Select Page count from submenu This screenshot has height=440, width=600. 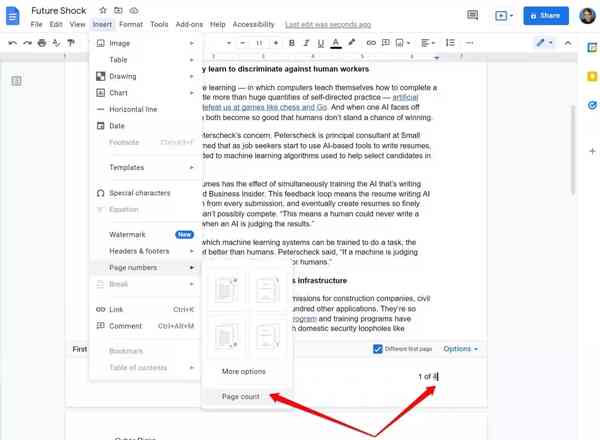coord(241,396)
